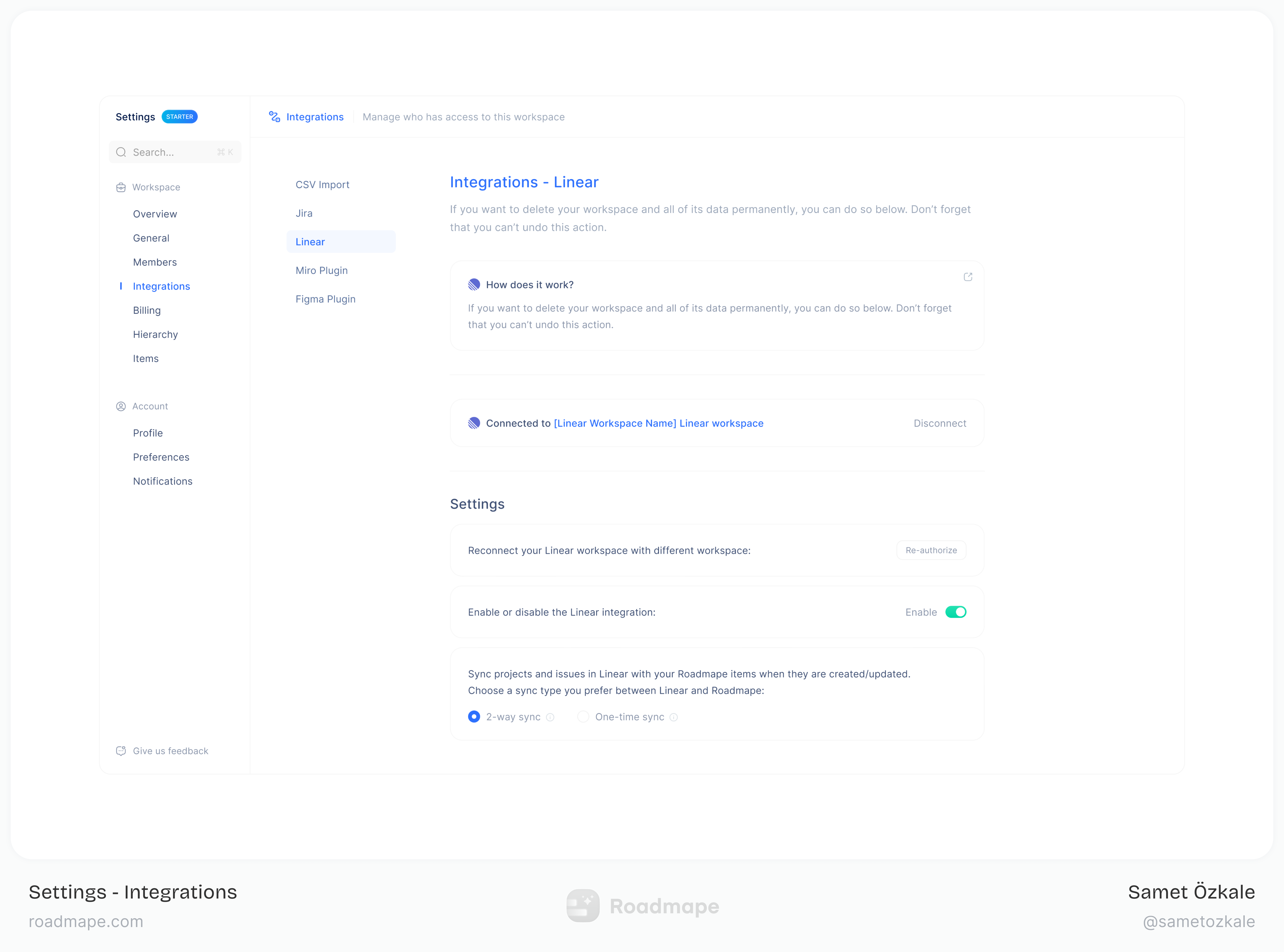Screen dimensions: 1284x952
Task: Open Billing in the sidebar
Action: click(147, 310)
